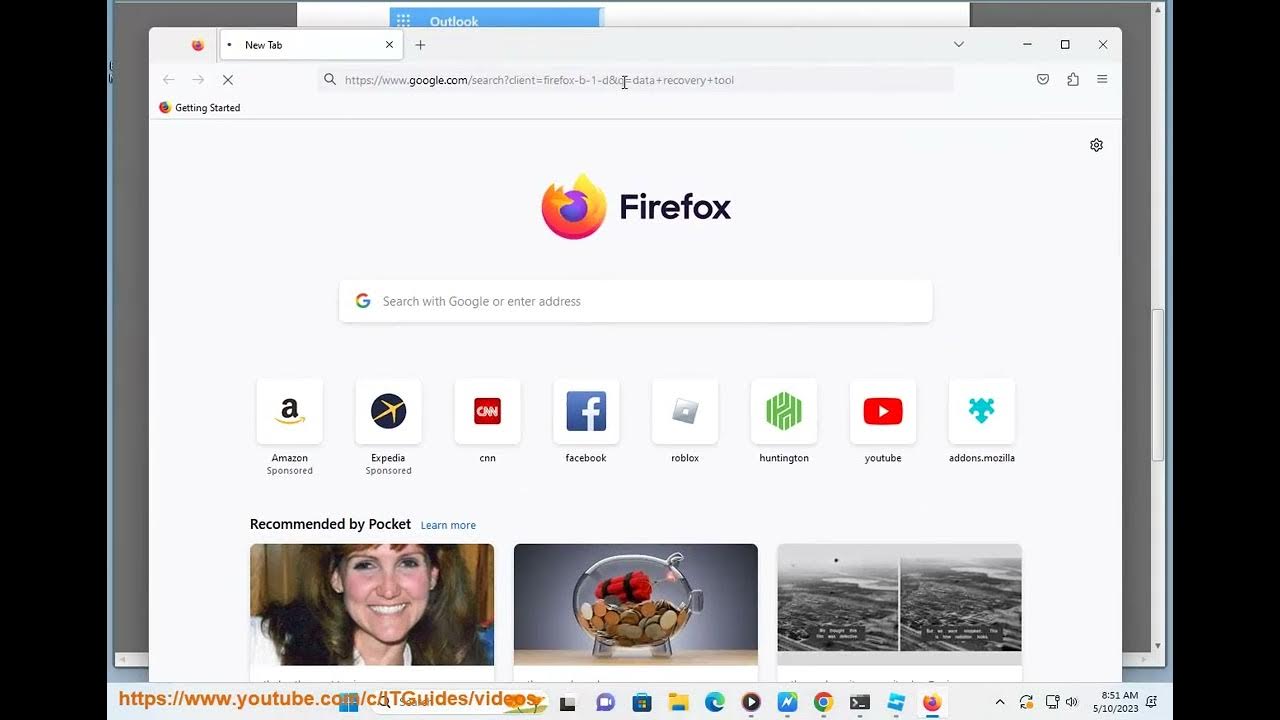Open the piggy bank Pocket story

(x=636, y=605)
